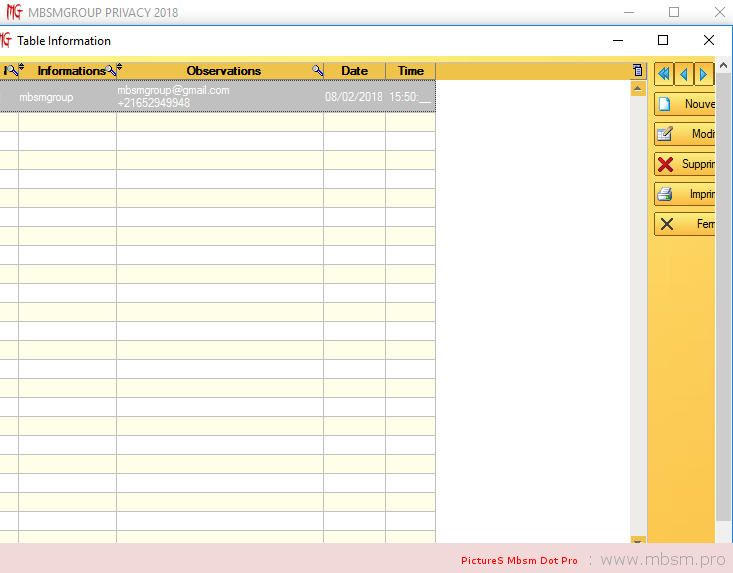Viewport: 733px width, 573px height.
Task: Click the search magnifier in Observations header
Action: [317, 71]
